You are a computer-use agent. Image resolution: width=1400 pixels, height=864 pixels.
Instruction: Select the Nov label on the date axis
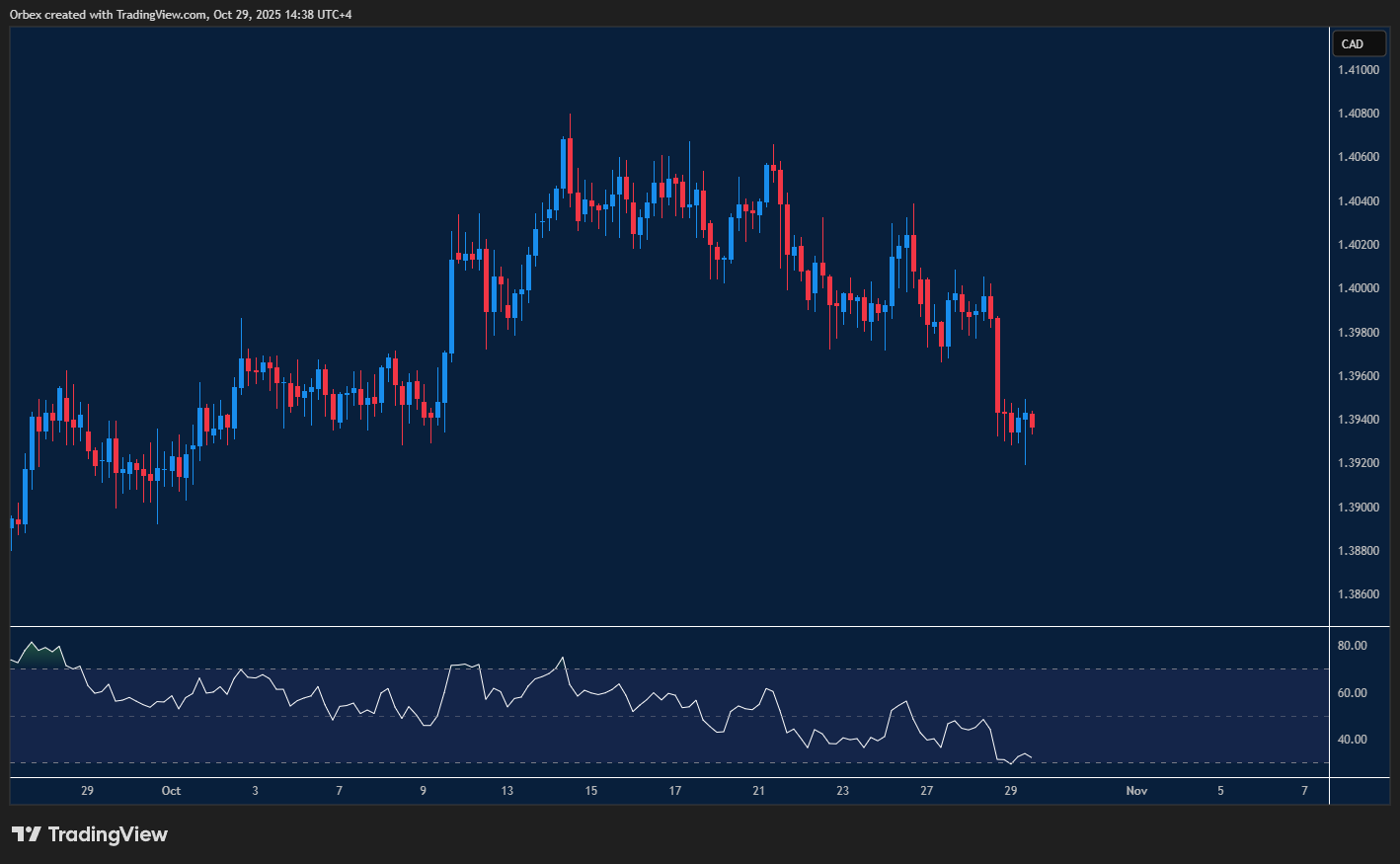[x=1135, y=791]
